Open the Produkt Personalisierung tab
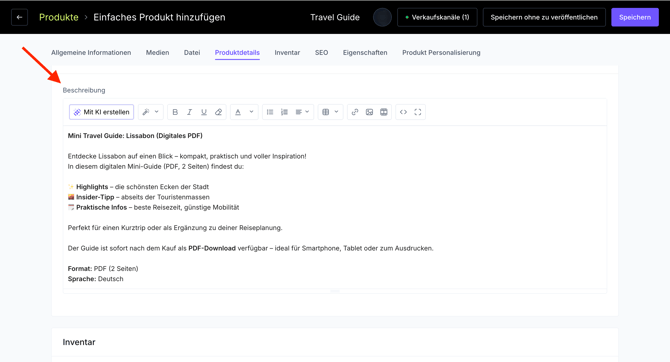670x362 pixels. [x=441, y=53]
